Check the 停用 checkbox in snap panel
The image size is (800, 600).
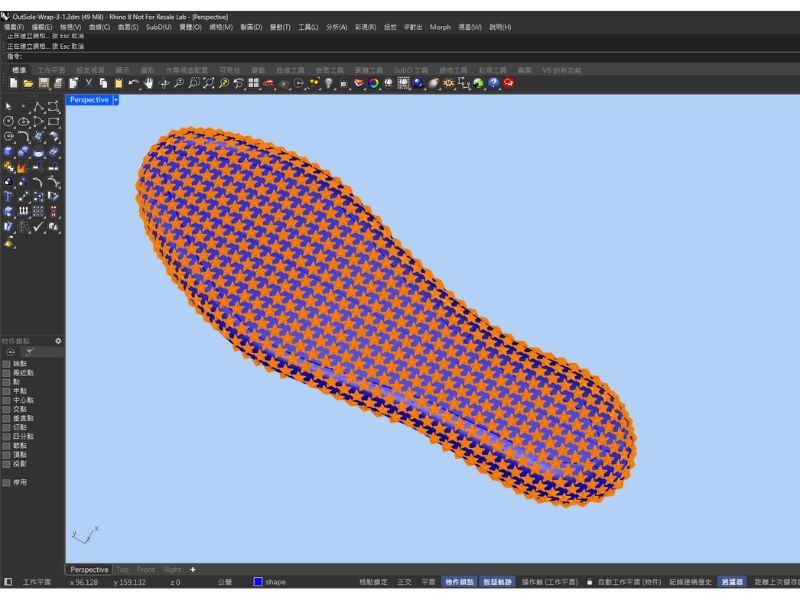(7, 482)
